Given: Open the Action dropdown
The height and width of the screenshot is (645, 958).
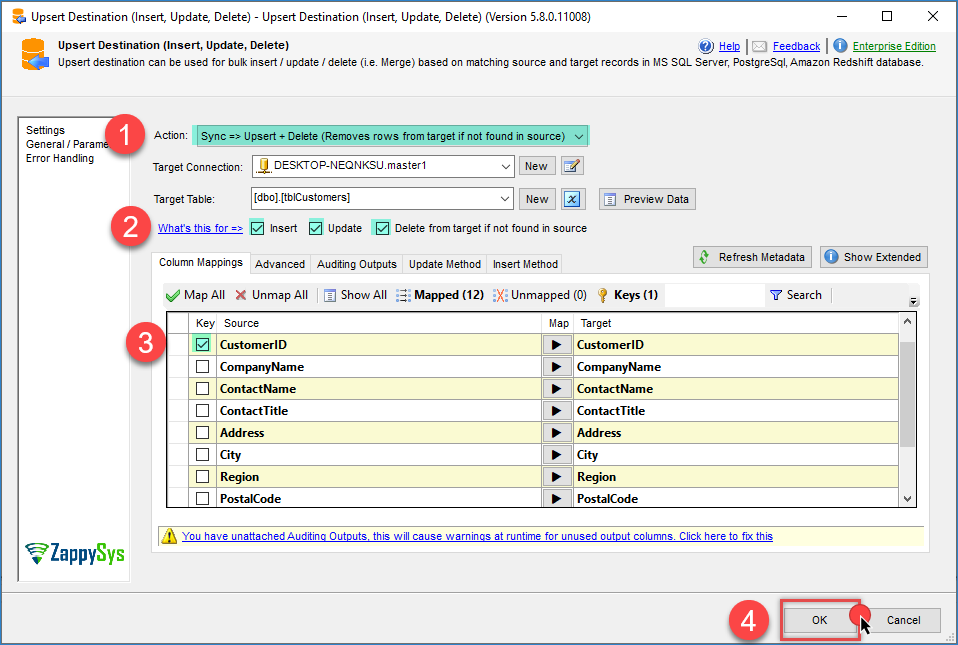Looking at the screenshot, I should coord(579,136).
